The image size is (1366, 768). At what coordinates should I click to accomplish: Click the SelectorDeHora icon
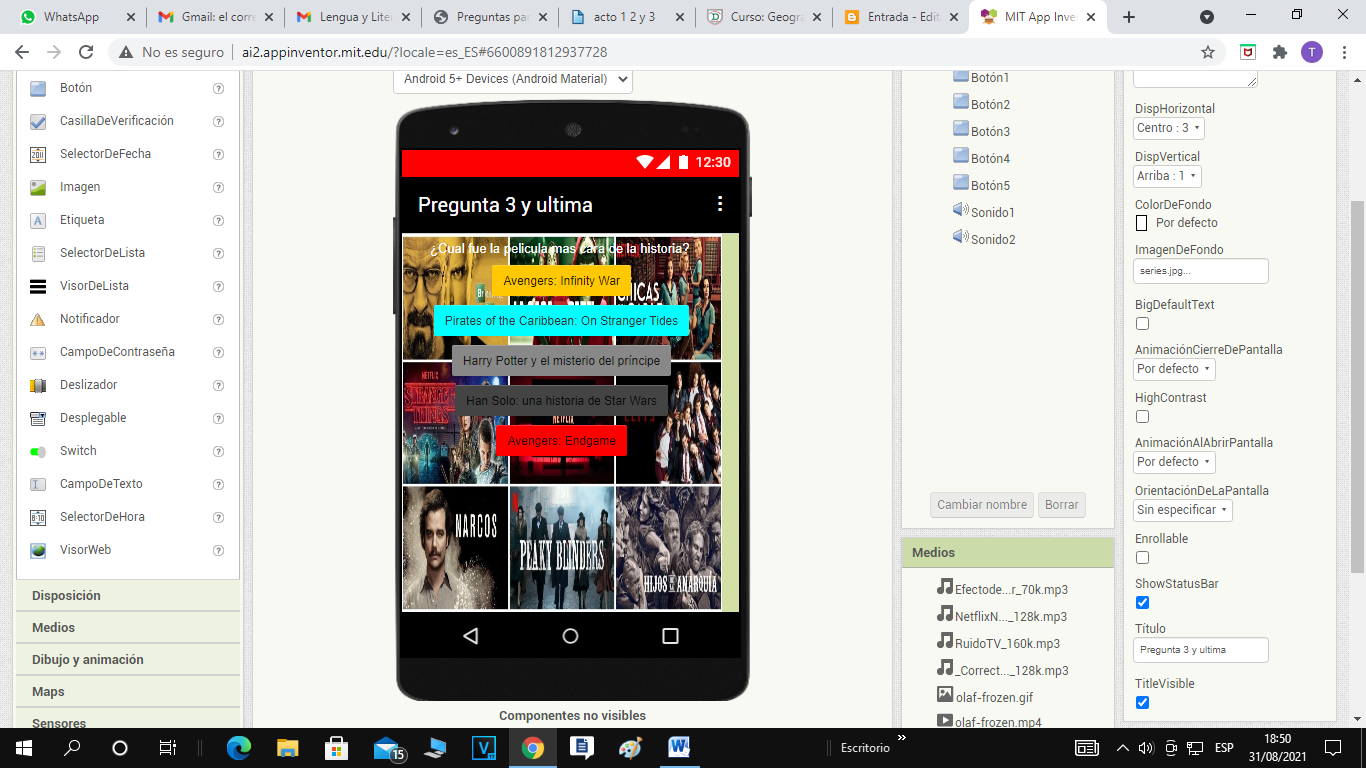(38, 517)
